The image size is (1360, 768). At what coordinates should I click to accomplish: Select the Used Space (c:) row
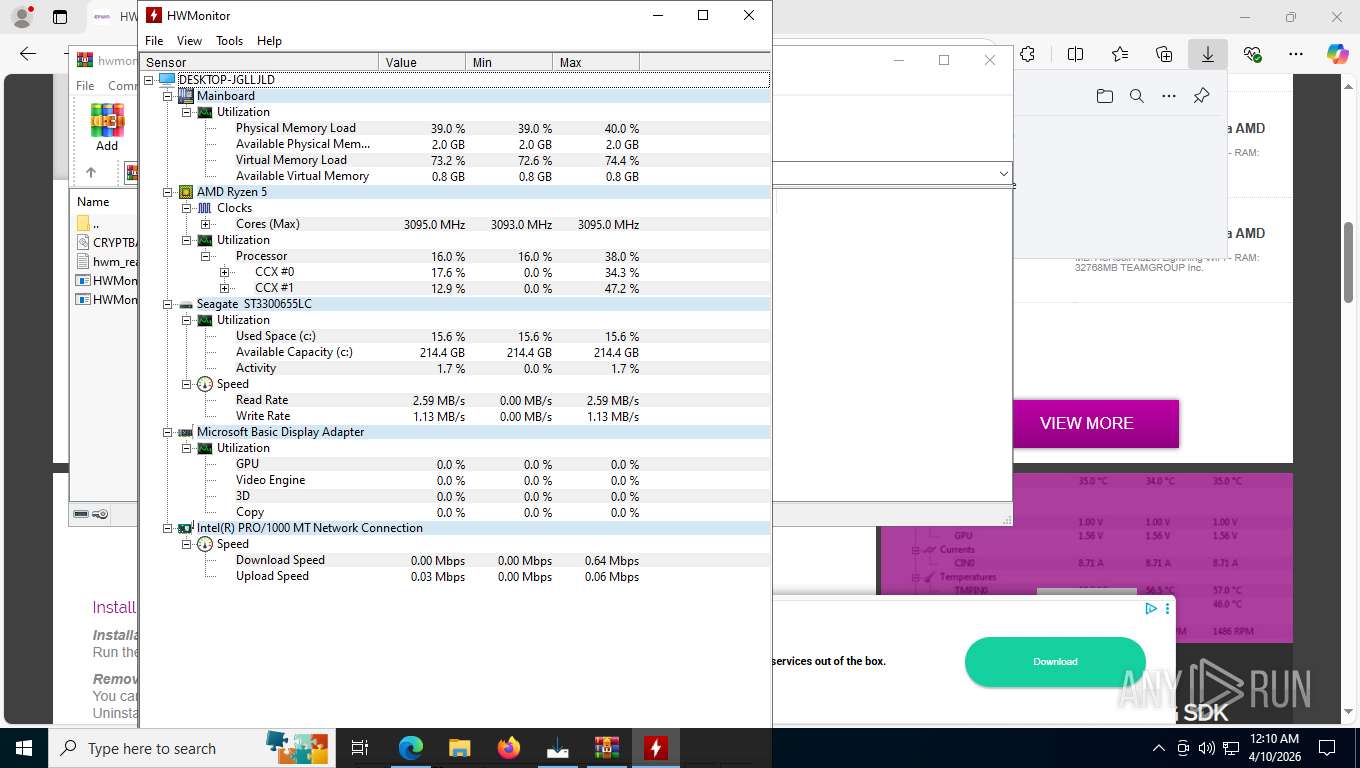[x=455, y=336]
